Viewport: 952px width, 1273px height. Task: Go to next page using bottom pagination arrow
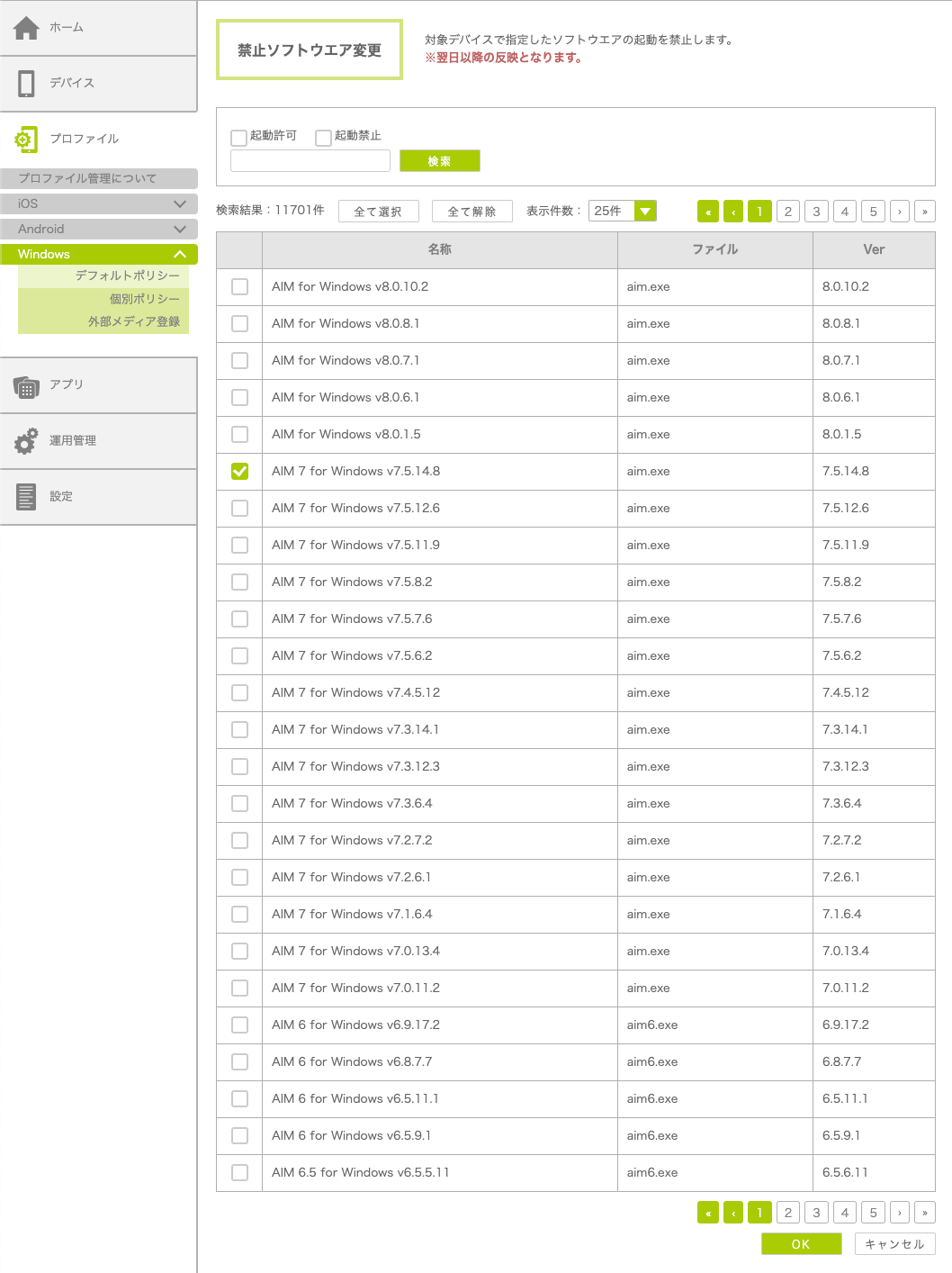click(900, 1213)
